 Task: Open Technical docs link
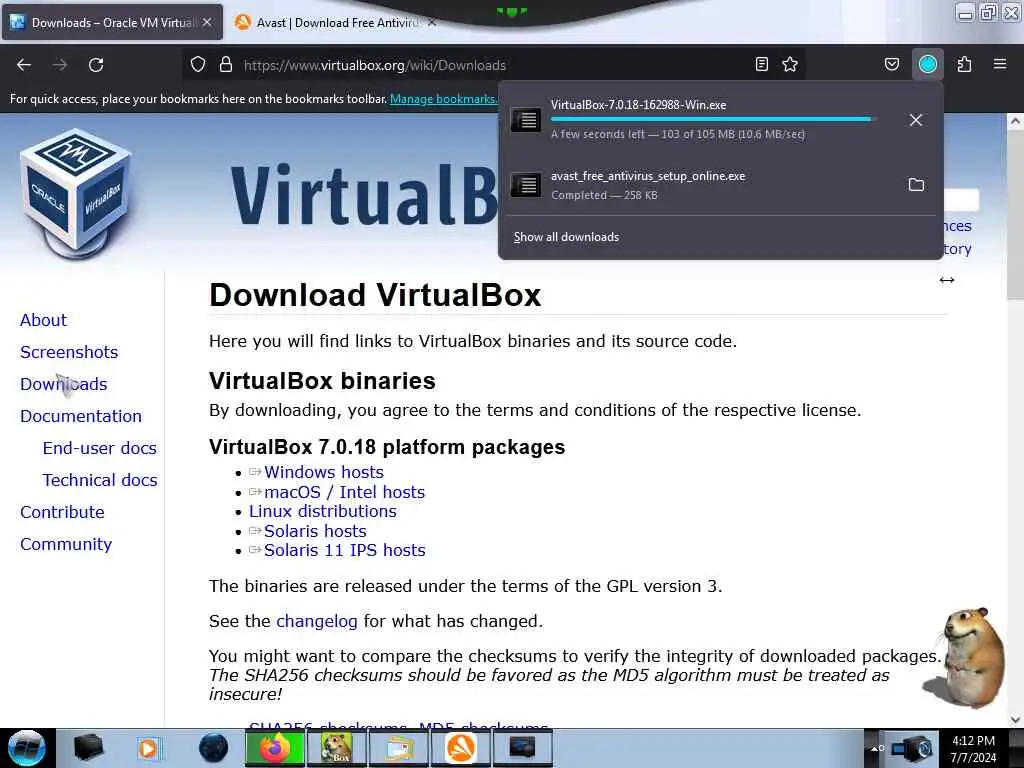(100, 480)
